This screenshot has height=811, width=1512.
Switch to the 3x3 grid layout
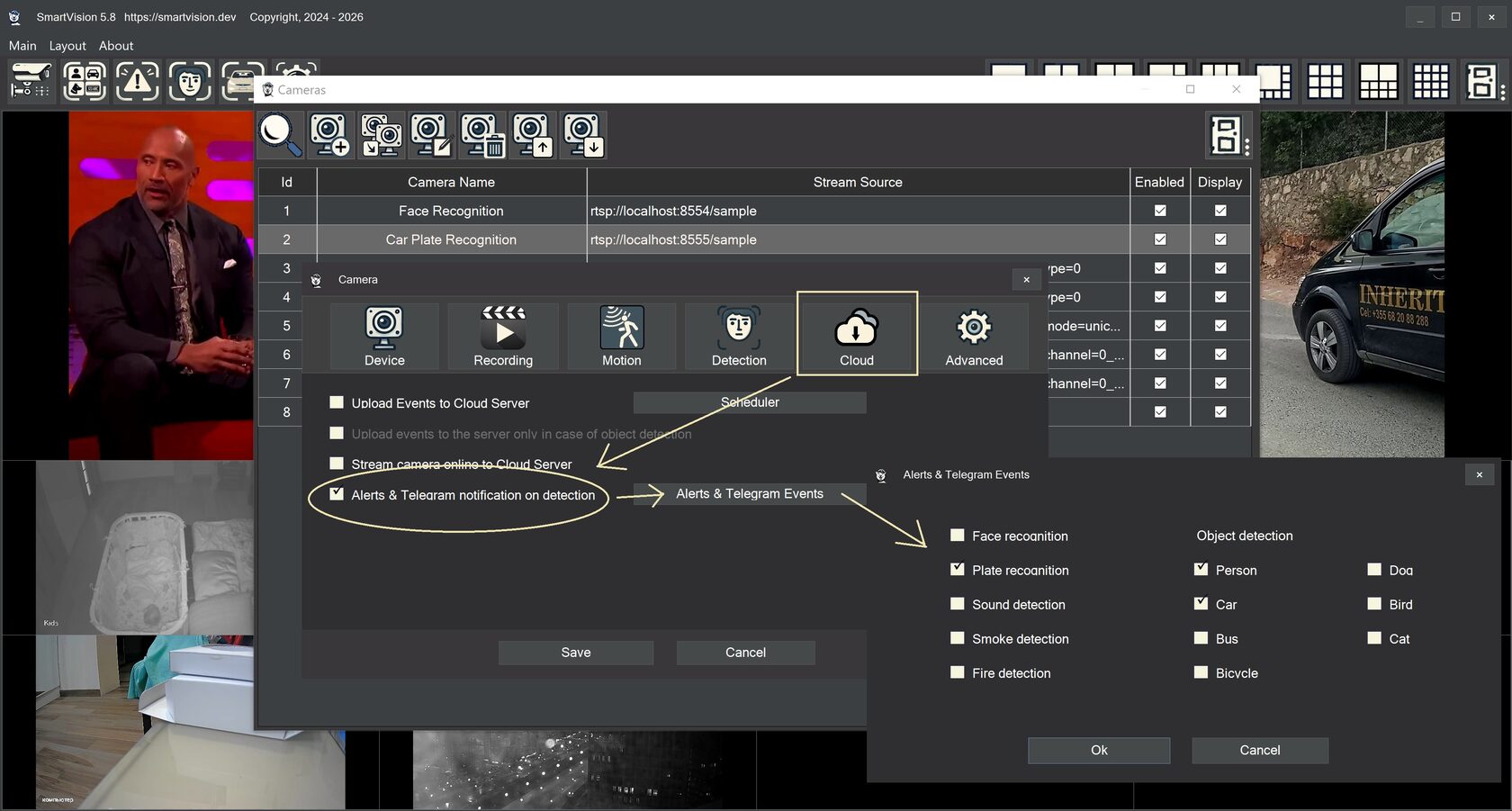click(1326, 82)
